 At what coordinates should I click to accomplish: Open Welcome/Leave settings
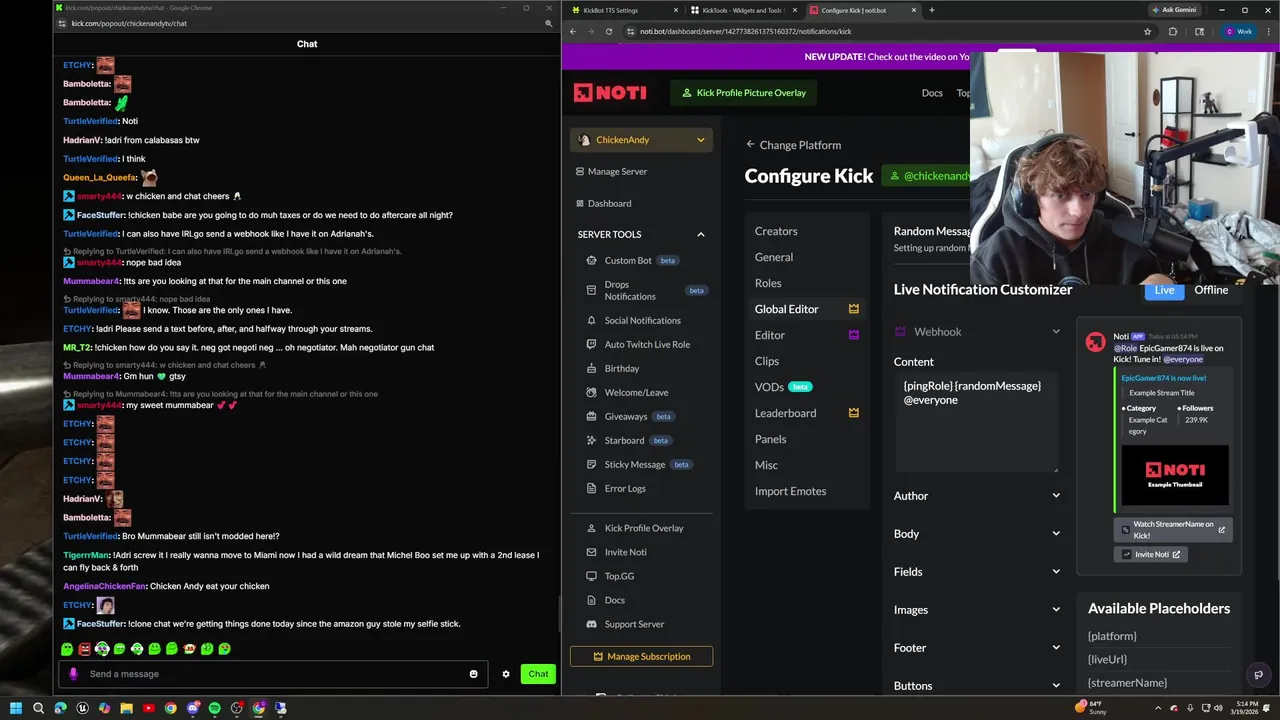pyautogui.click(x=636, y=392)
